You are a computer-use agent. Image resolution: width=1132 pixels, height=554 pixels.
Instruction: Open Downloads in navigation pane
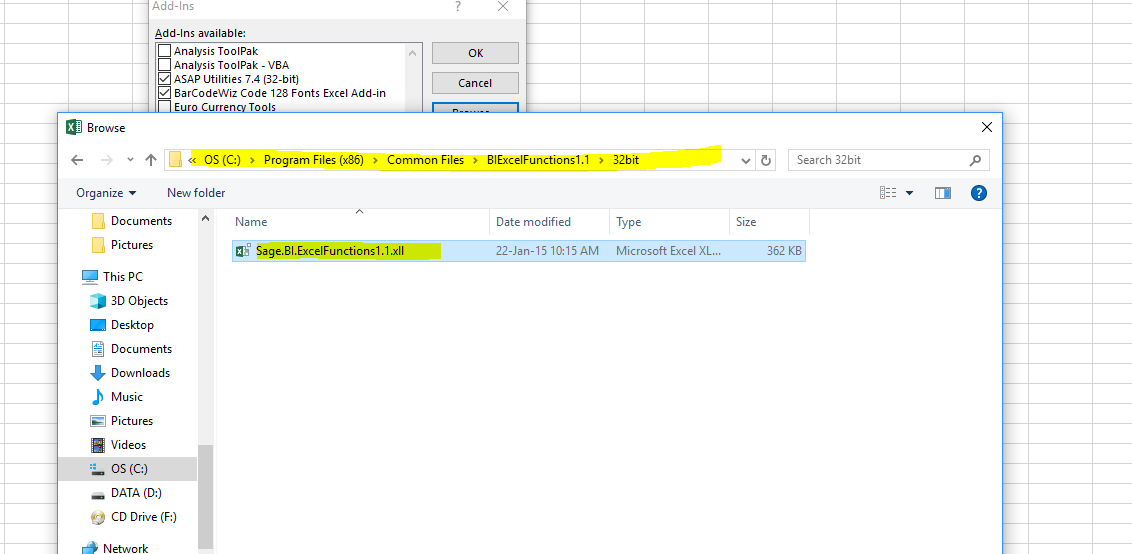[x=131, y=373]
